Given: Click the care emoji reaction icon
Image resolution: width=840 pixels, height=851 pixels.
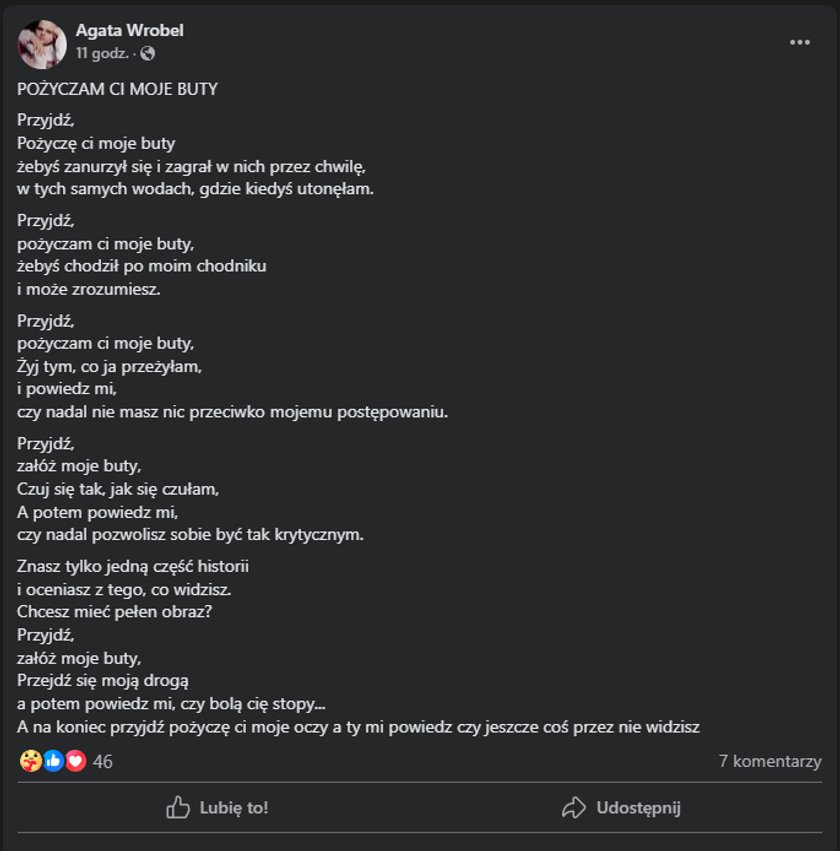Looking at the screenshot, I should pos(30,761).
